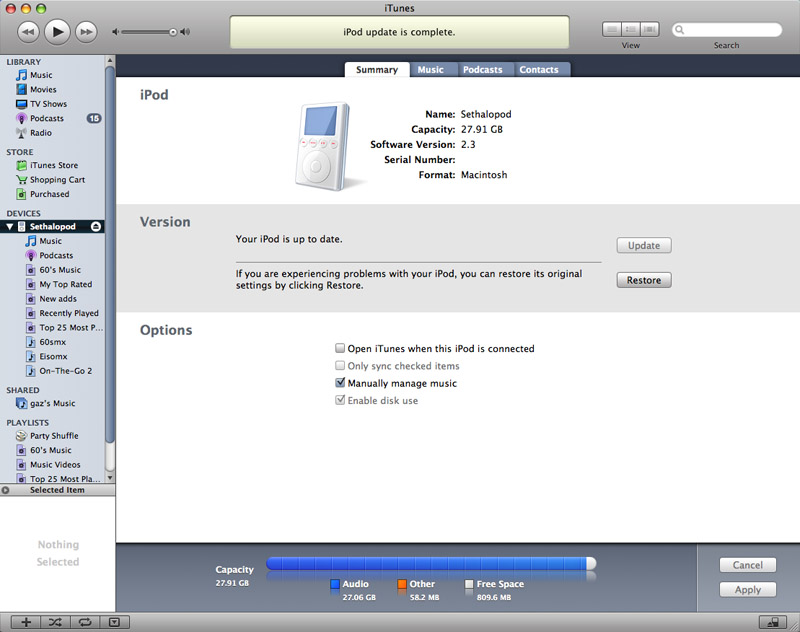Image resolution: width=800 pixels, height=632 pixels.
Task: Switch to grouped album view button
Action: tap(631, 29)
